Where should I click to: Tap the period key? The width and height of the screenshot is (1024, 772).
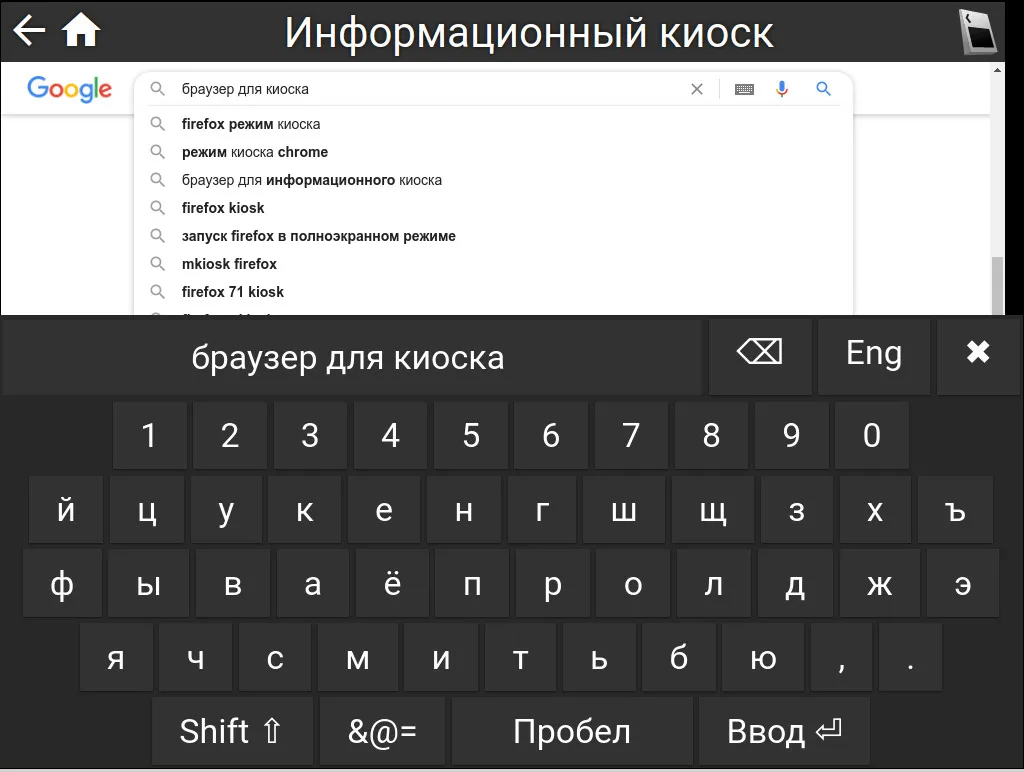910,657
